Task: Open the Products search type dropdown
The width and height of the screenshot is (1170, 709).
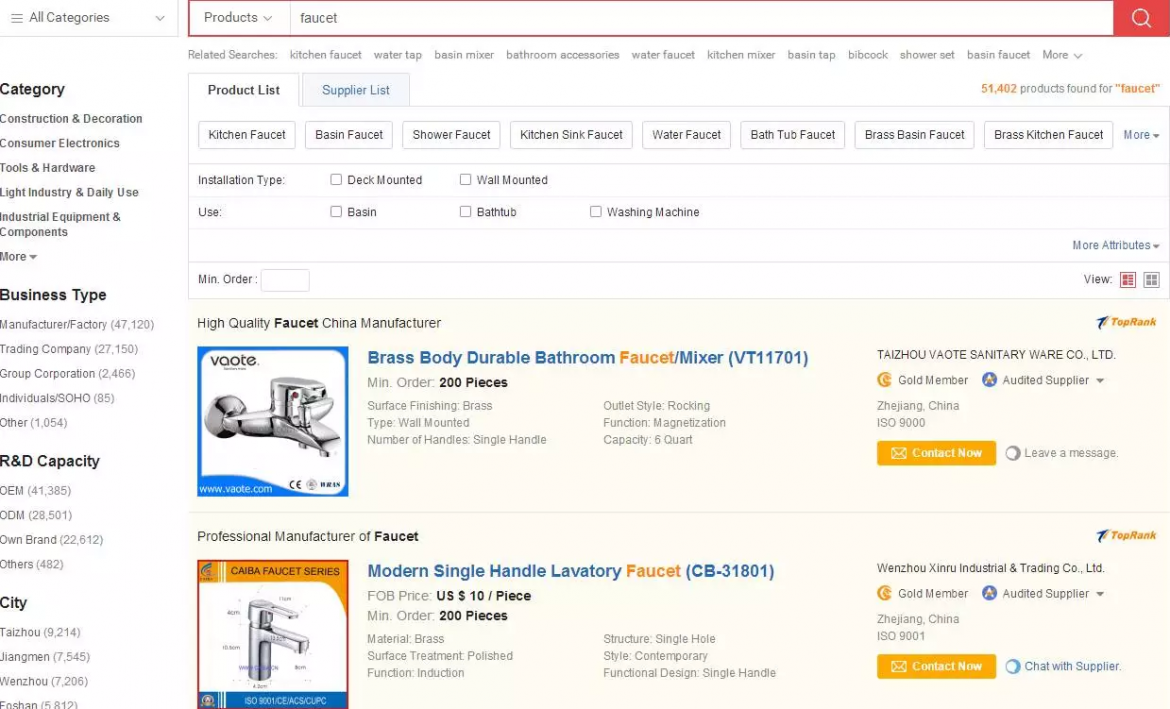Action: [x=238, y=18]
